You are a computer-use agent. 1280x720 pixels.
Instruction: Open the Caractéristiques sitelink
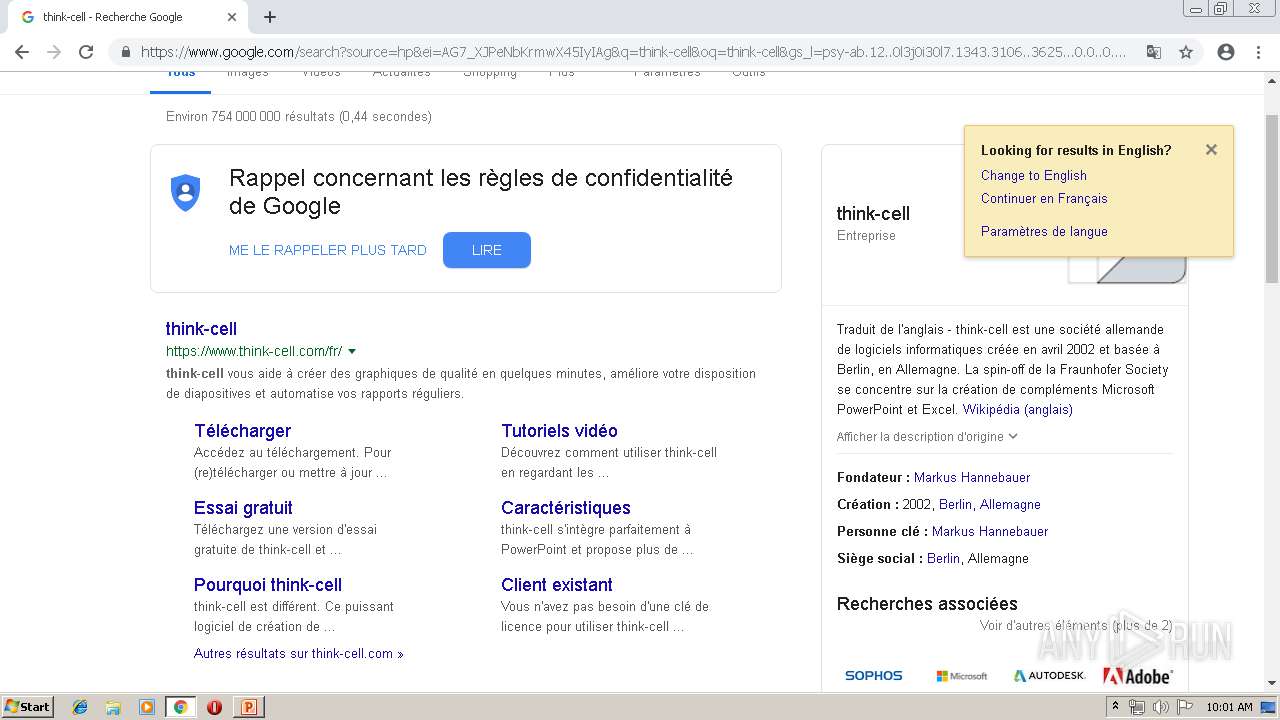[566, 508]
